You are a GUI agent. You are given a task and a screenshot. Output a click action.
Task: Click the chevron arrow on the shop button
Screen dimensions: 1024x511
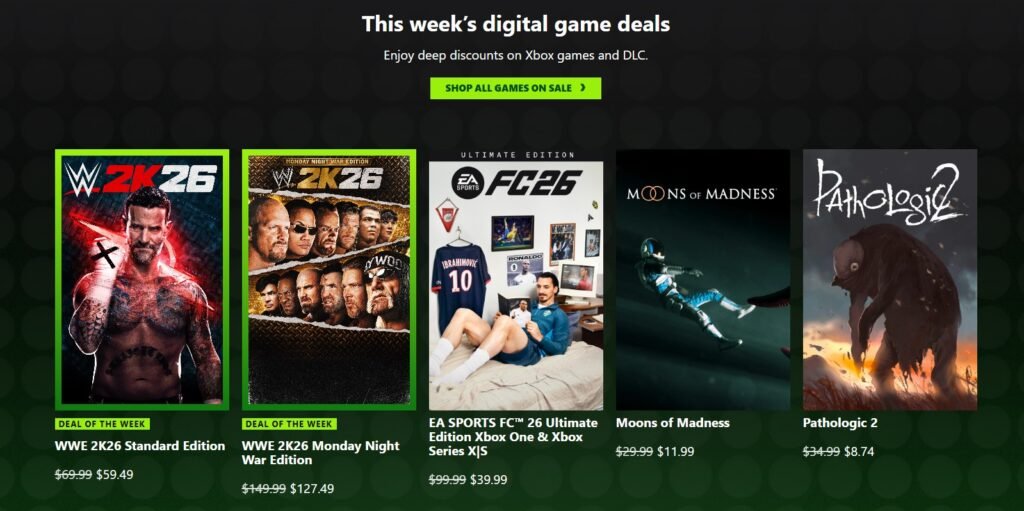point(582,88)
